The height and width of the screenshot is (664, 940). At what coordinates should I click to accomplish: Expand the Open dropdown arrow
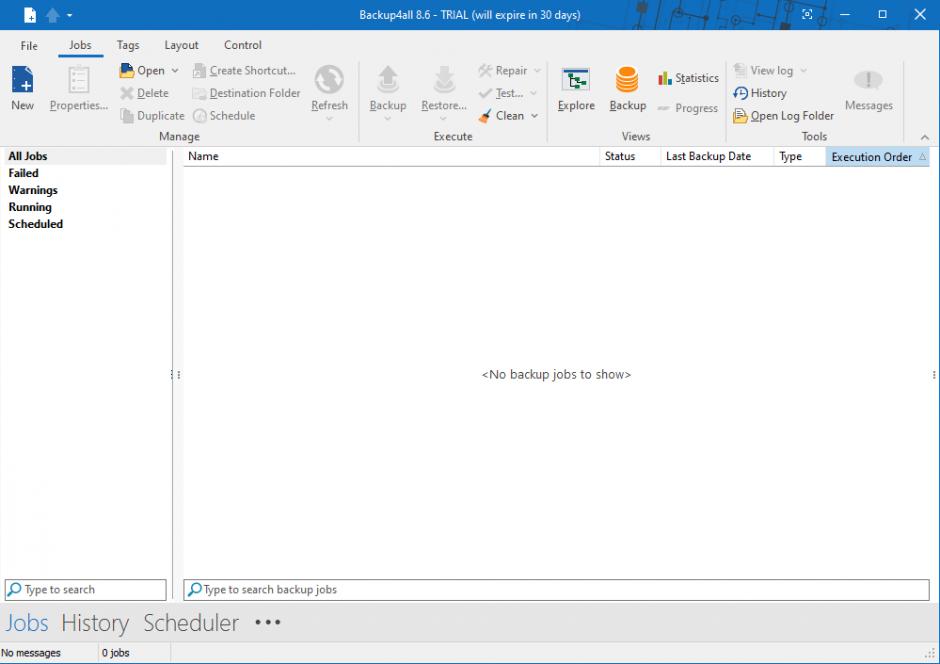(x=175, y=70)
